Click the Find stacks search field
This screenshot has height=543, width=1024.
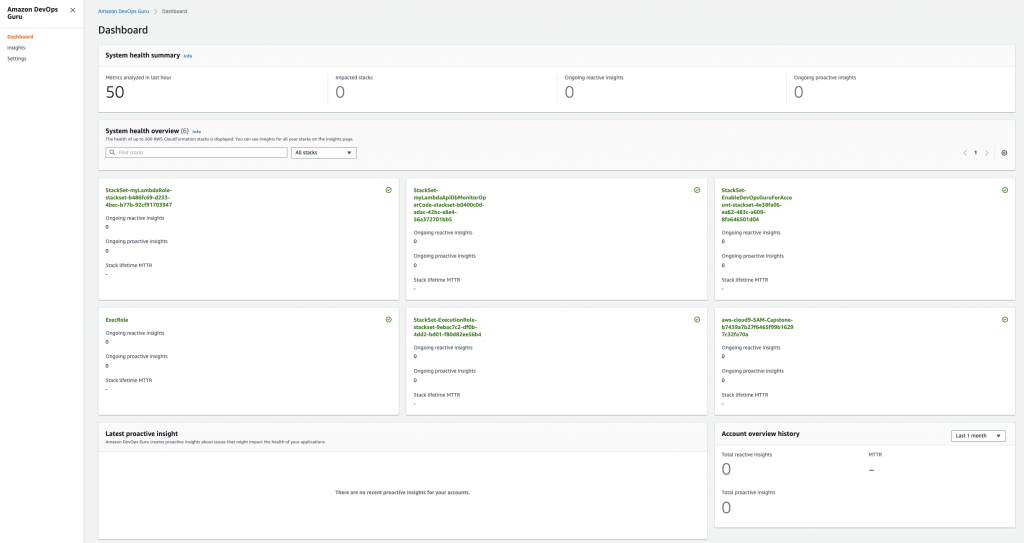point(196,152)
